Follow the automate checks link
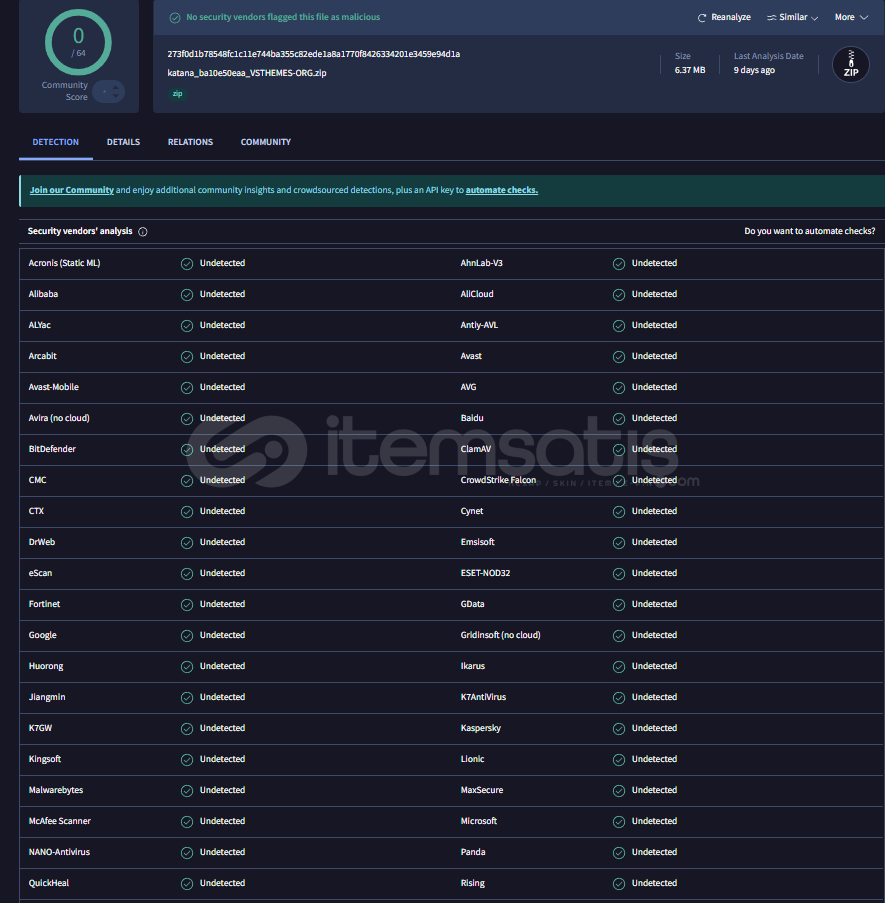The width and height of the screenshot is (885, 903). pos(502,190)
